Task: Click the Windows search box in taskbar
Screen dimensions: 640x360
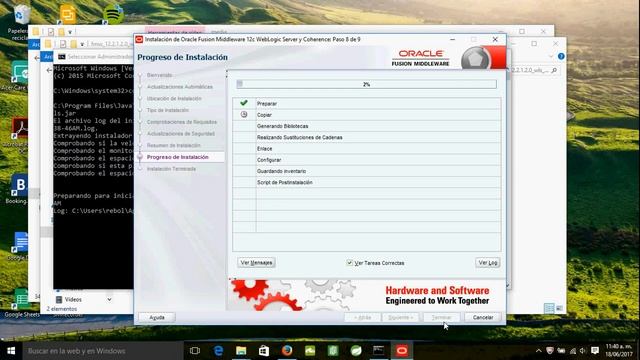Action: 103,351
